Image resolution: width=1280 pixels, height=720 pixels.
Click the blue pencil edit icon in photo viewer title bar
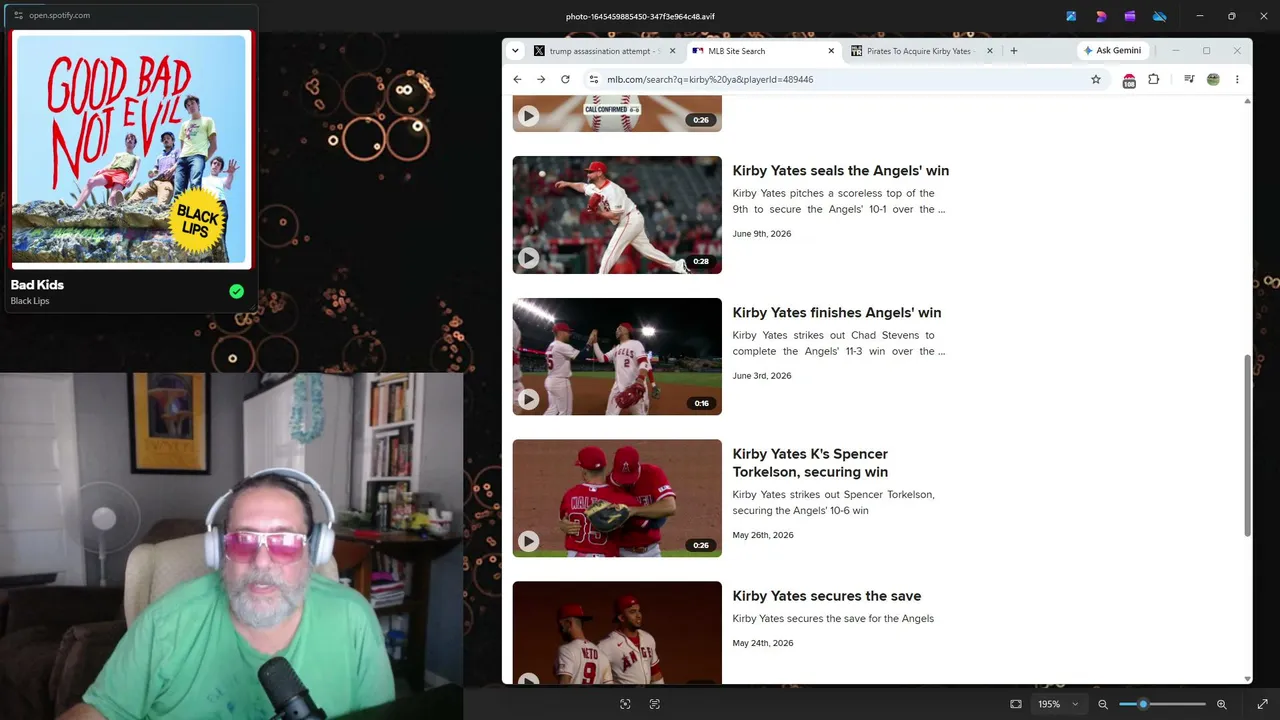[x=1071, y=16]
